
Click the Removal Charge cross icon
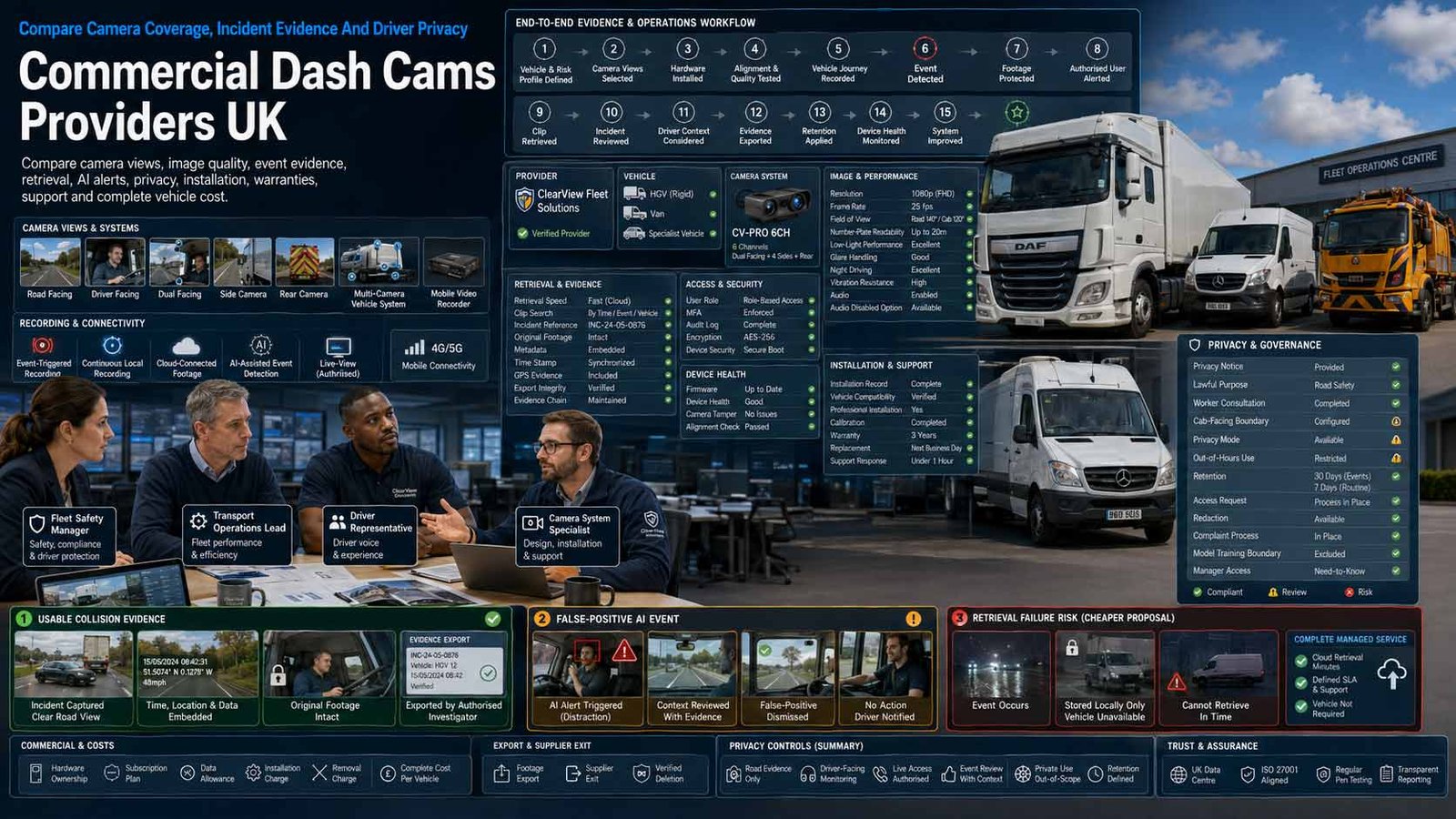(x=319, y=773)
